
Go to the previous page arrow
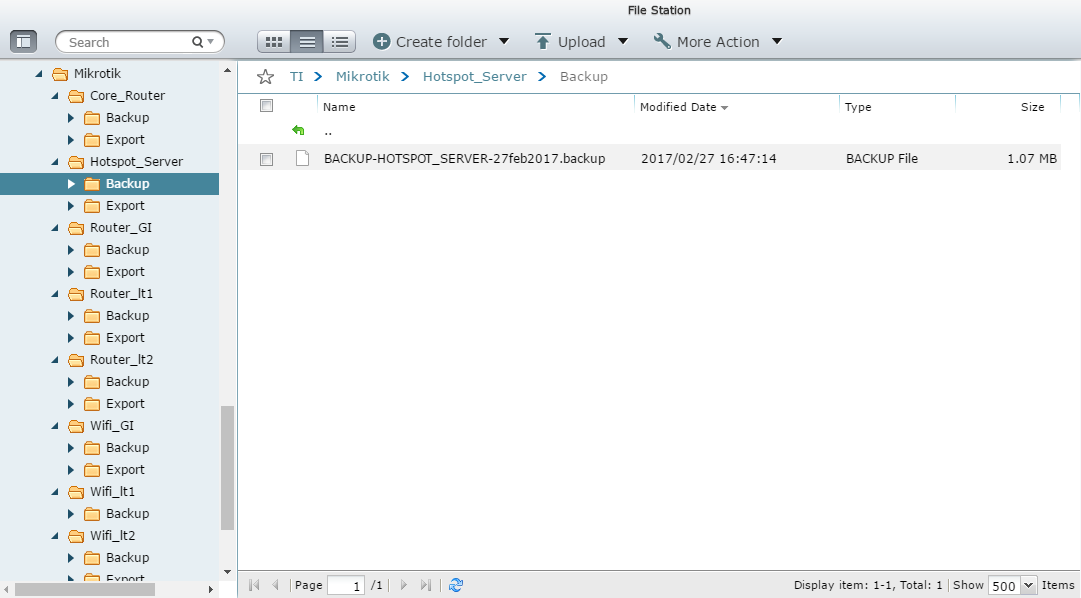point(276,585)
